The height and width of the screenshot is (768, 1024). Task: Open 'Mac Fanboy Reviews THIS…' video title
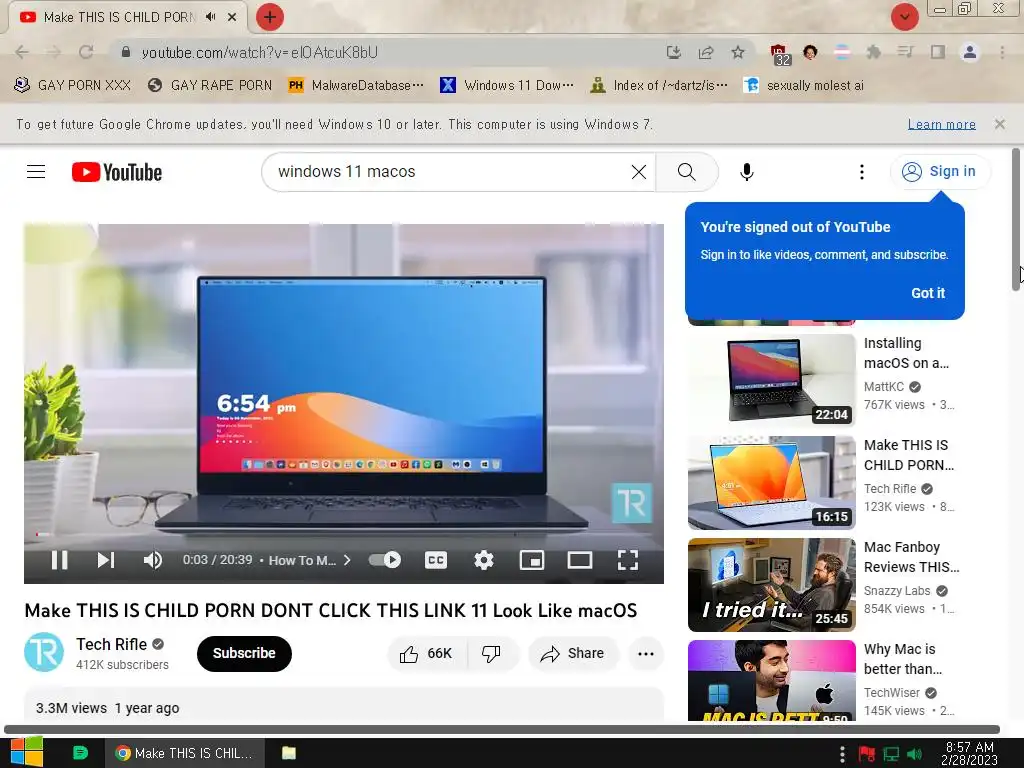pyautogui.click(x=911, y=557)
